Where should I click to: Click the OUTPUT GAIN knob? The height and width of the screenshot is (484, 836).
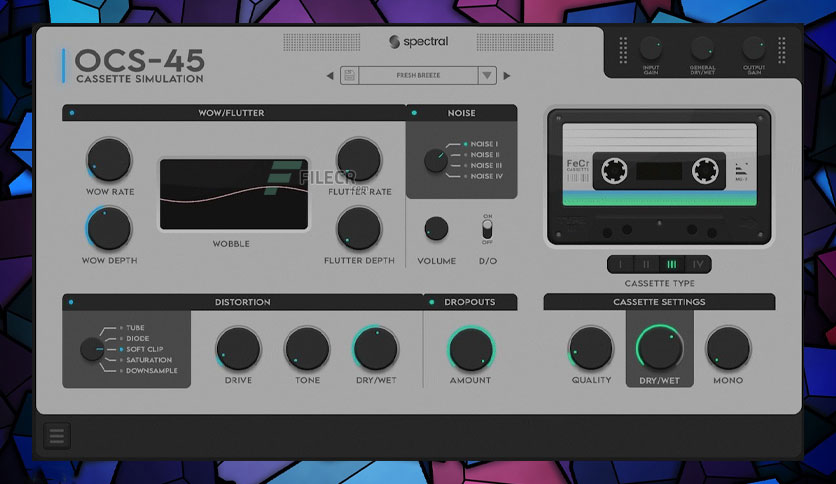pos(754,49)
